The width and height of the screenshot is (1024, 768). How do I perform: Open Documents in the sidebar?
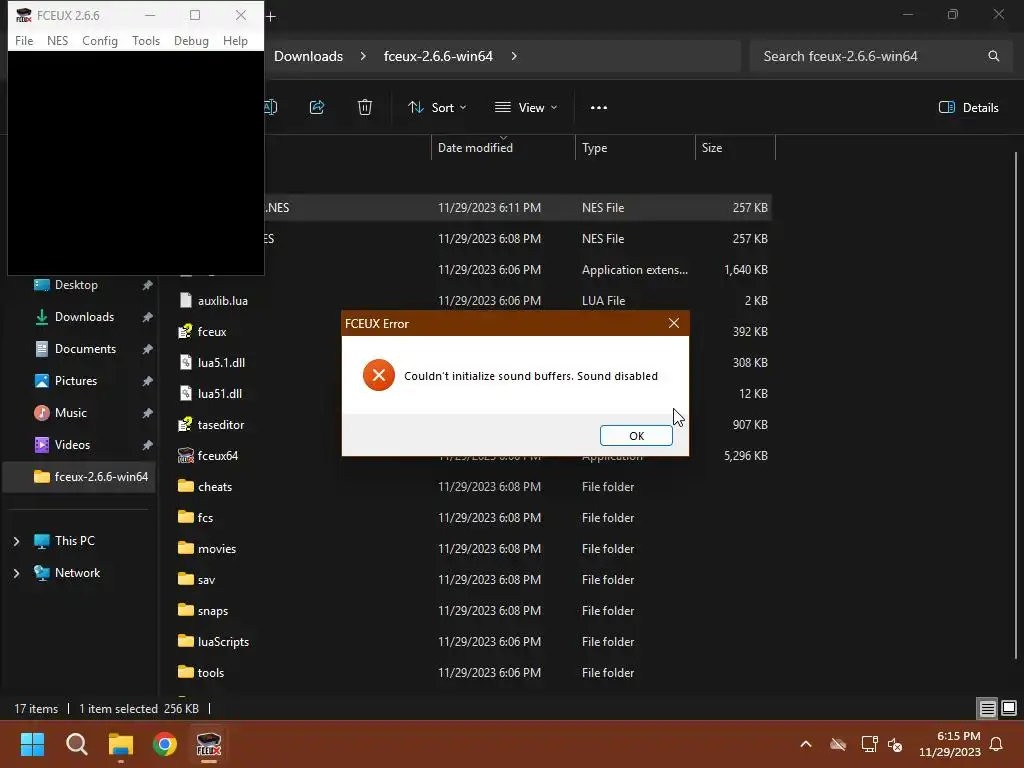coord(86,349)
